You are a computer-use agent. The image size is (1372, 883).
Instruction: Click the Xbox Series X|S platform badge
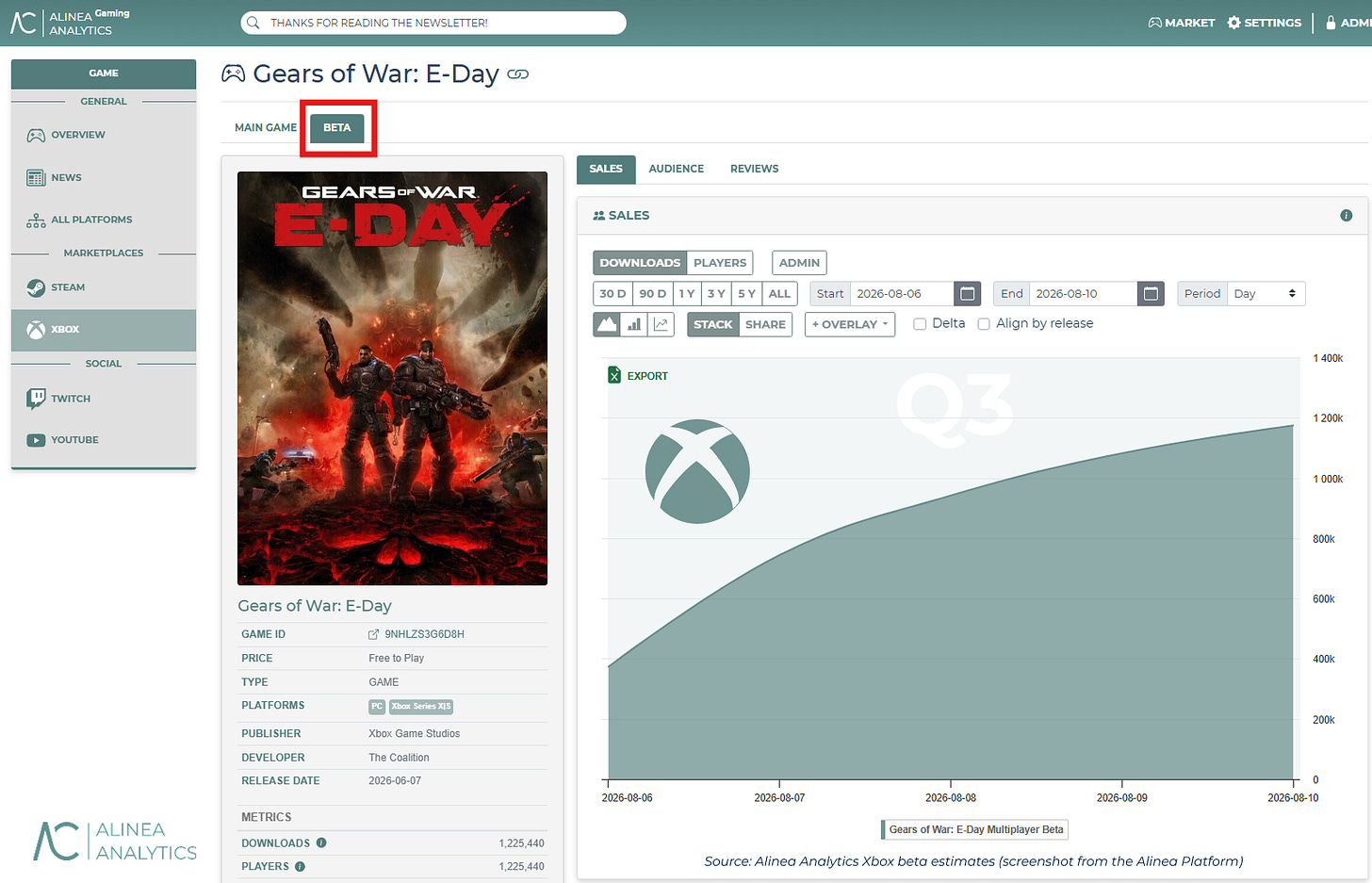tap(421, 707)
